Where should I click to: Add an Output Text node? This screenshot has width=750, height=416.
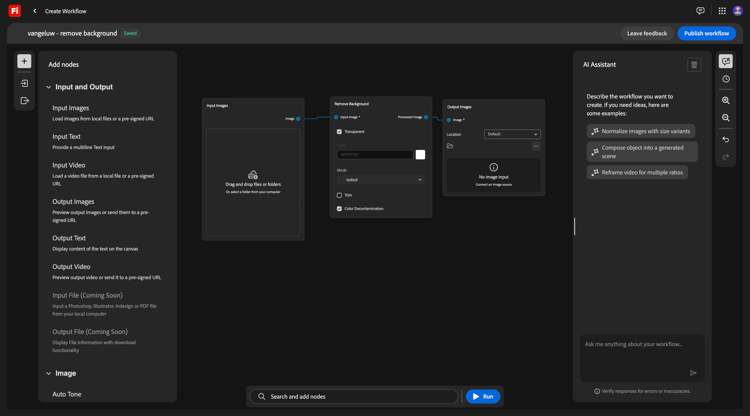coord(95,243)
